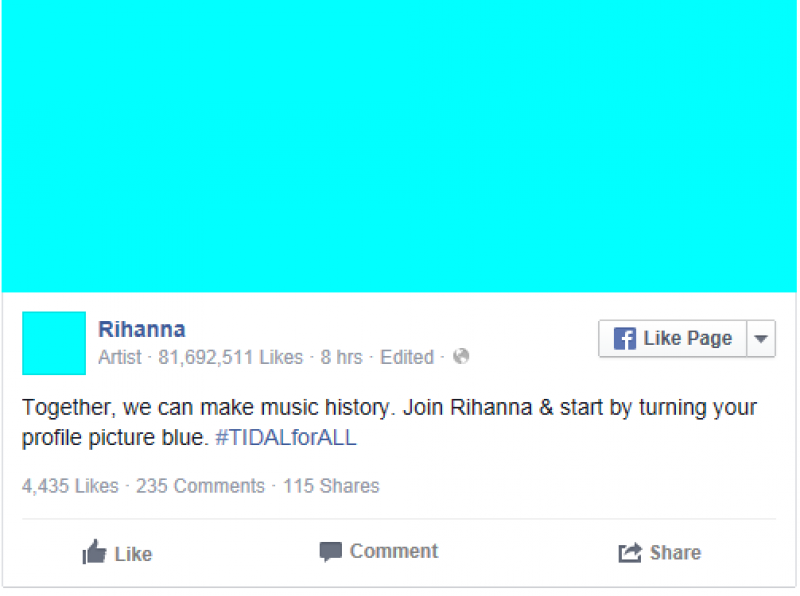Click the thumbs-up icon to like the post
The width and height of the screenshot is (800, 596).
click(94, 552)
